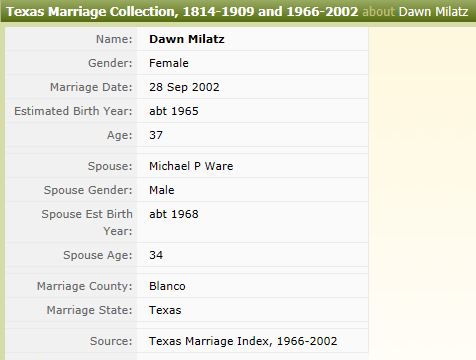Image resolution: width=476 pixels, height=360 pixels.
Task: Click the Marriage County value Blanco
Action: (x=167, y=286)
